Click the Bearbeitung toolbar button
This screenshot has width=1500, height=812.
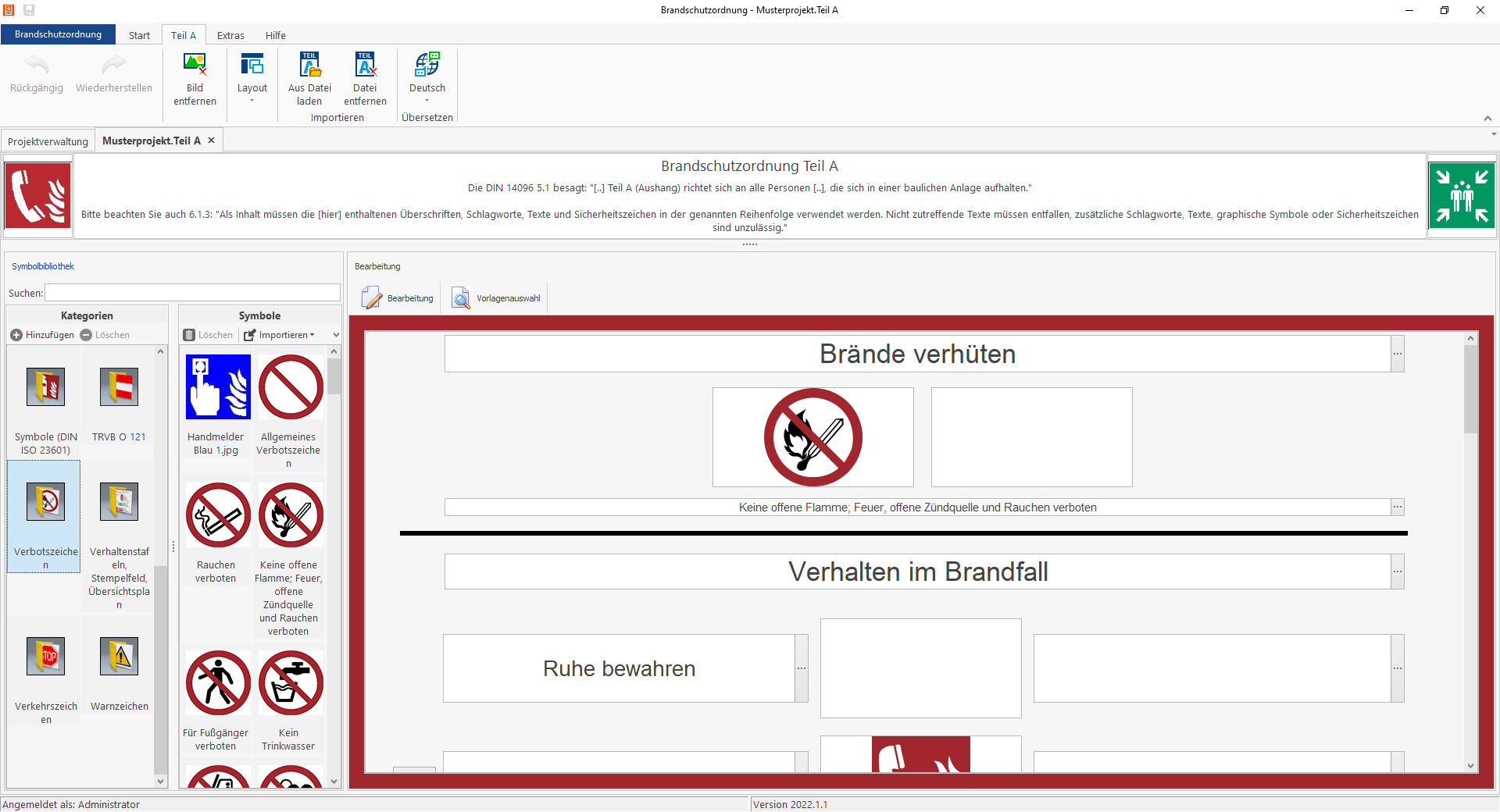398,298
